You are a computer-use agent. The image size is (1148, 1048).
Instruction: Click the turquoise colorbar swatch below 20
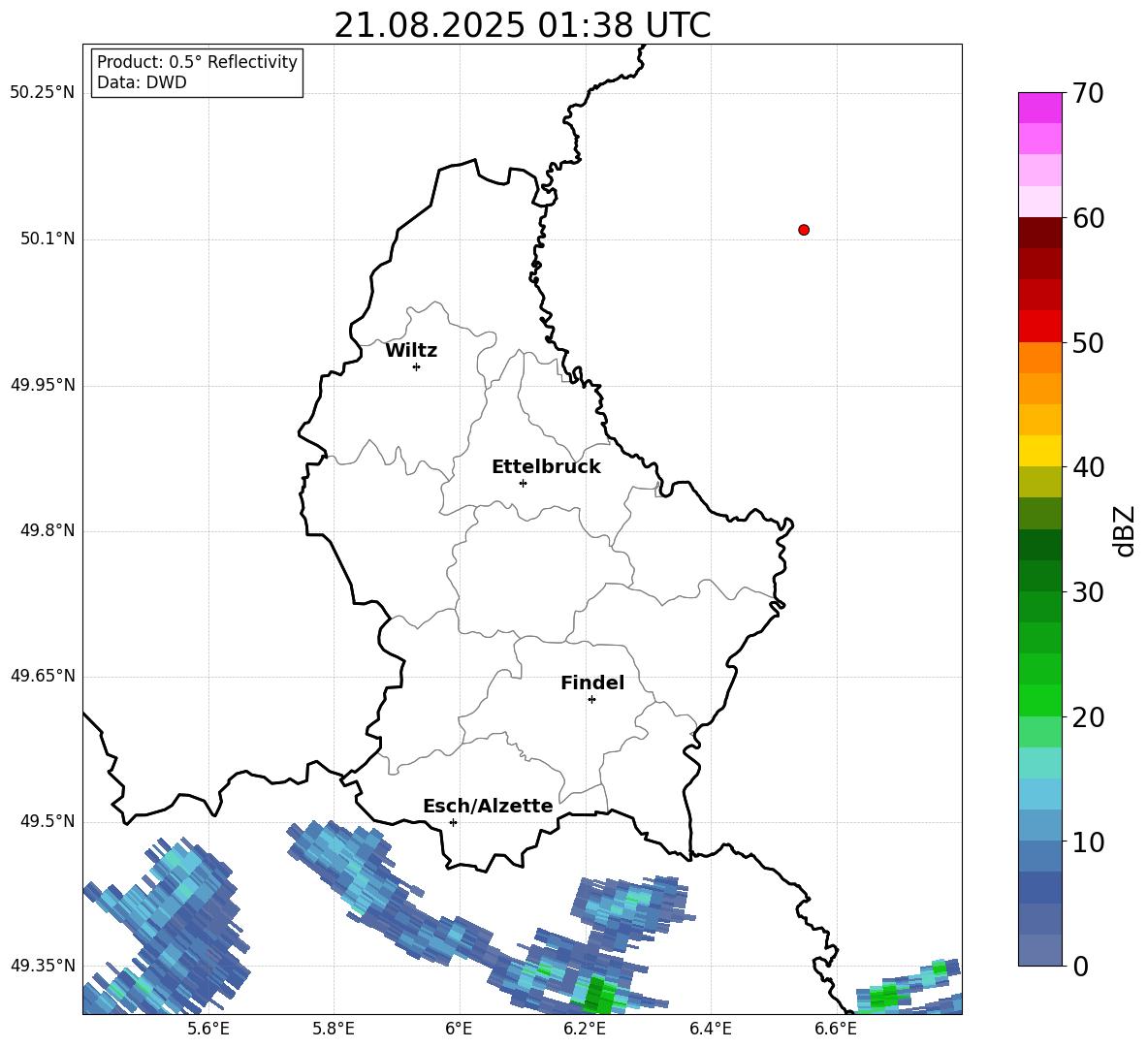click(1039, 763)
